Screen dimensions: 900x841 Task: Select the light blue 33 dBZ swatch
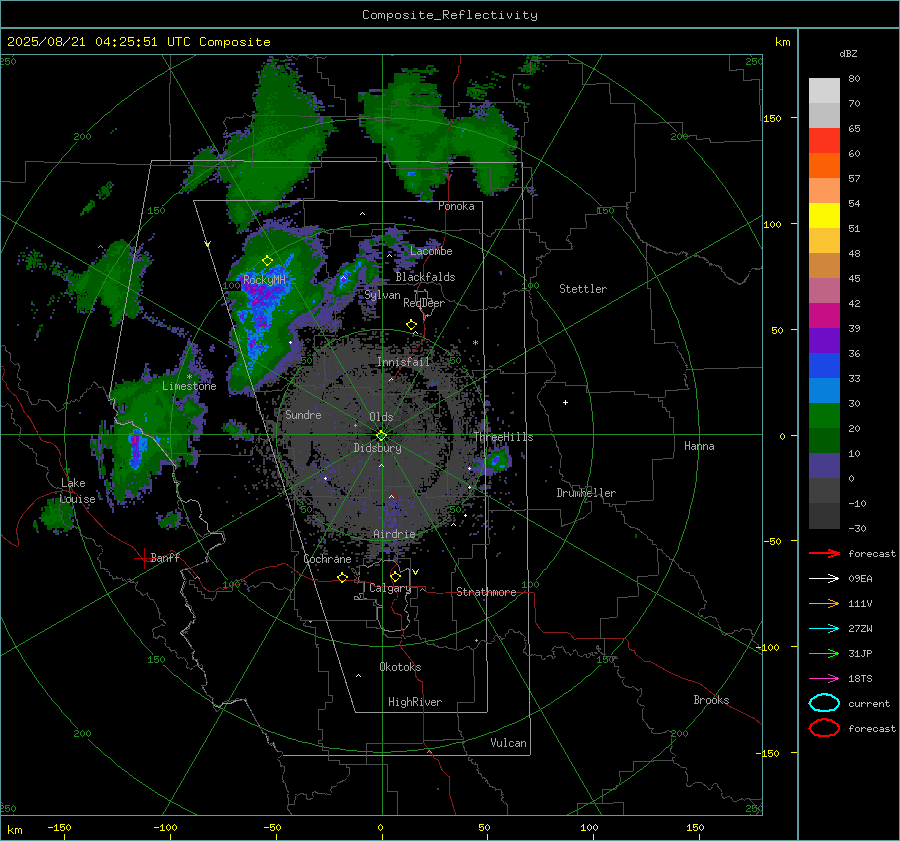coord(824,391)
